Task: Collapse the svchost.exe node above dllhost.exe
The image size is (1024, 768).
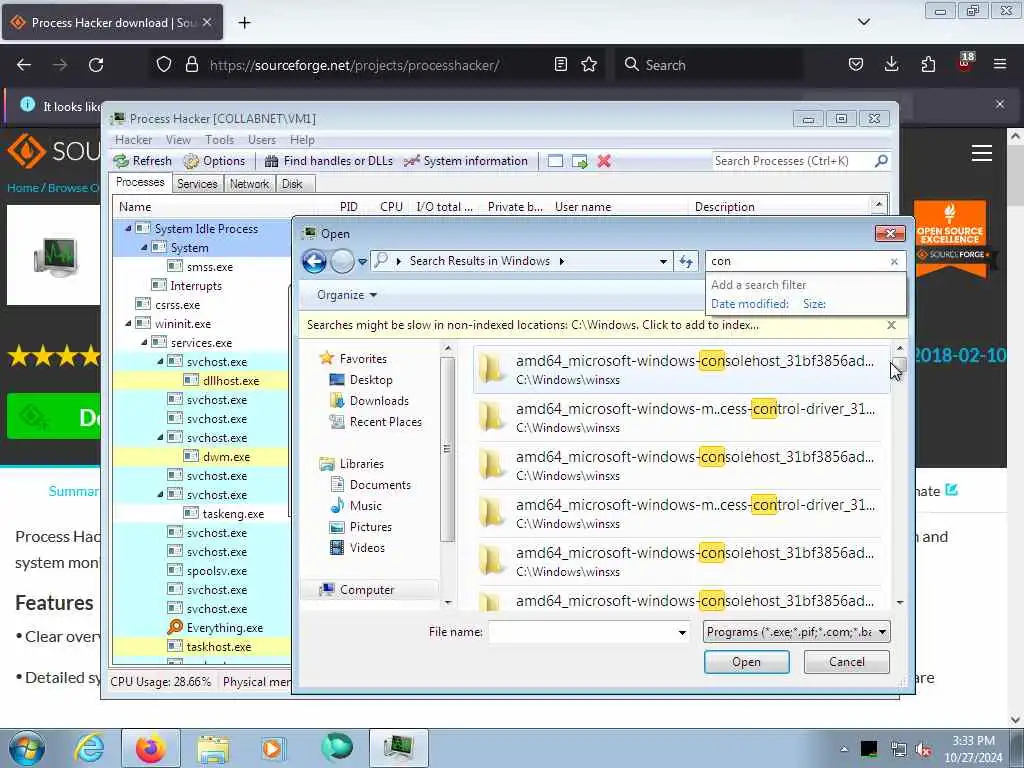Action: point(160,362)
